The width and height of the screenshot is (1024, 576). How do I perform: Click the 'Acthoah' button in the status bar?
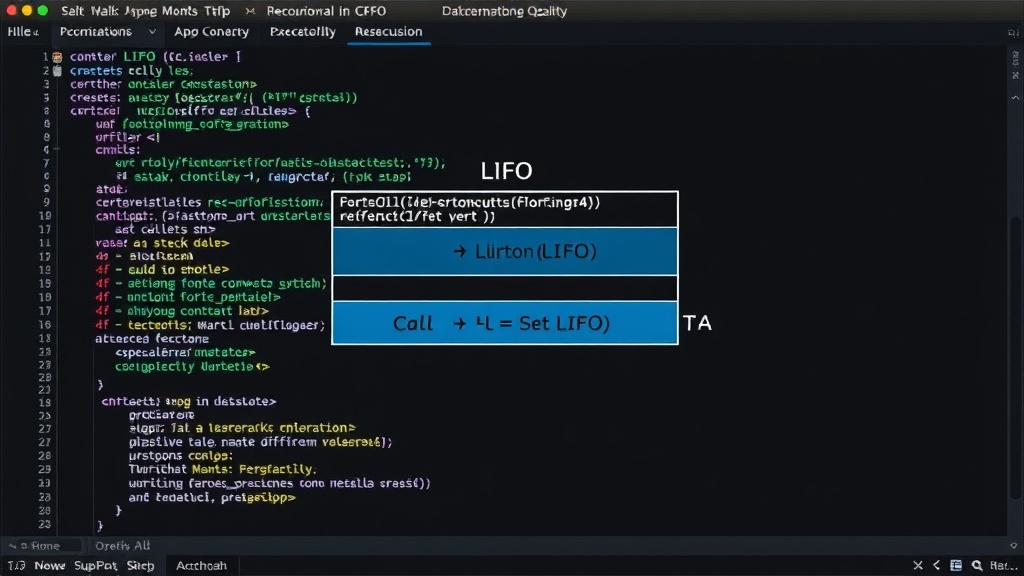[201, 566]
